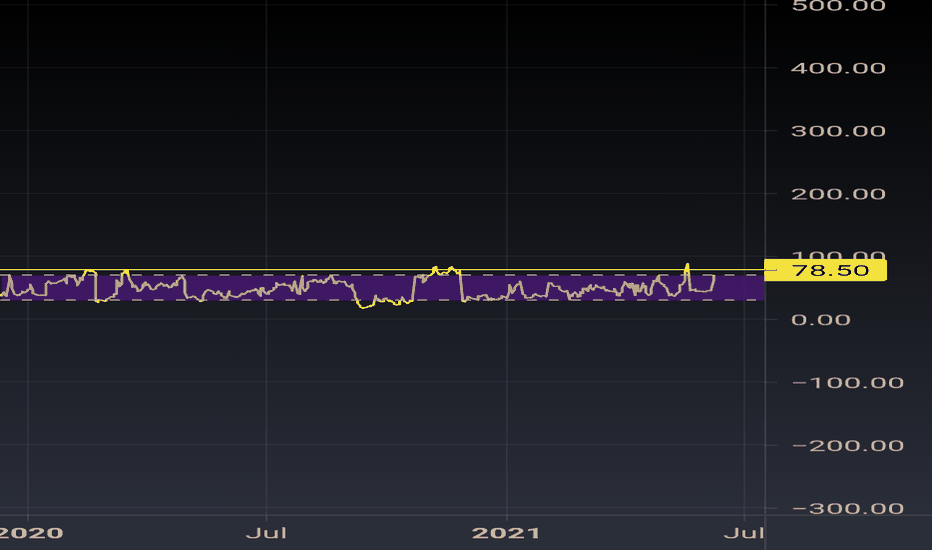This screenshot has height=550, width=932.
Task: Click the 500.00 price axis label
Action: click(839, 6)
